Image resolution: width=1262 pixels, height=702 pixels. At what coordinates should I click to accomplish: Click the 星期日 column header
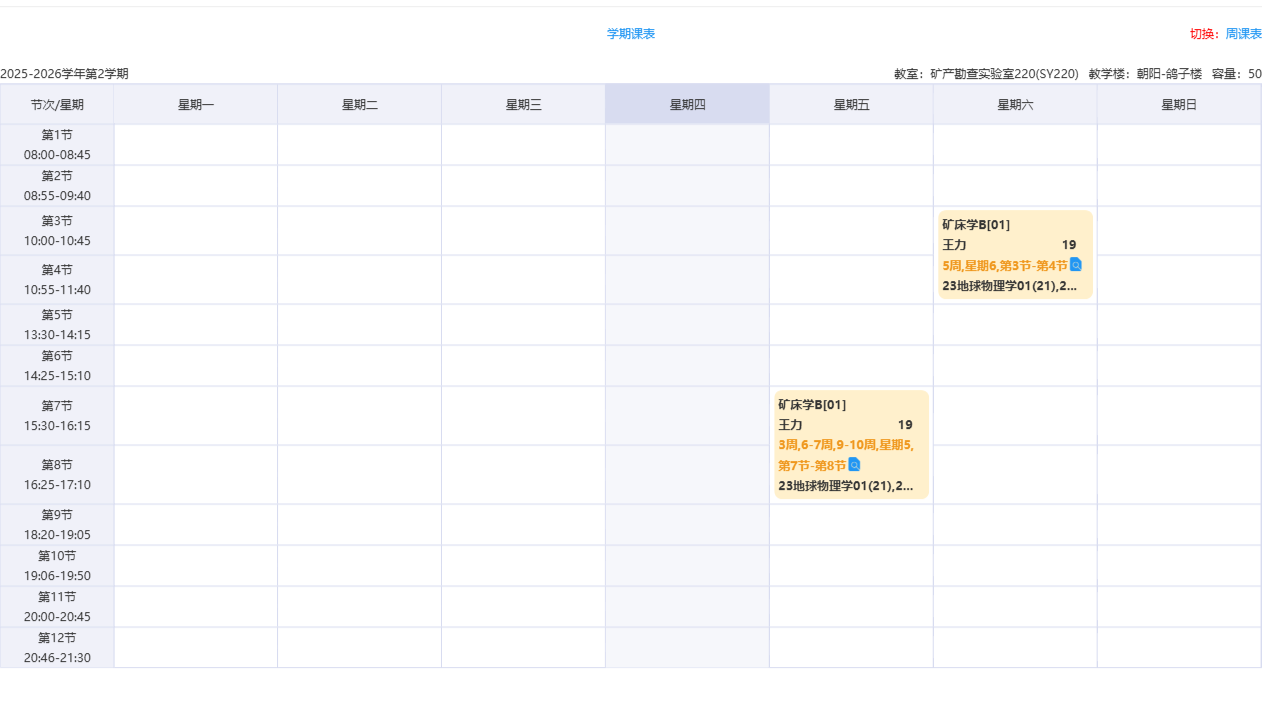[x=1179, y=104]
